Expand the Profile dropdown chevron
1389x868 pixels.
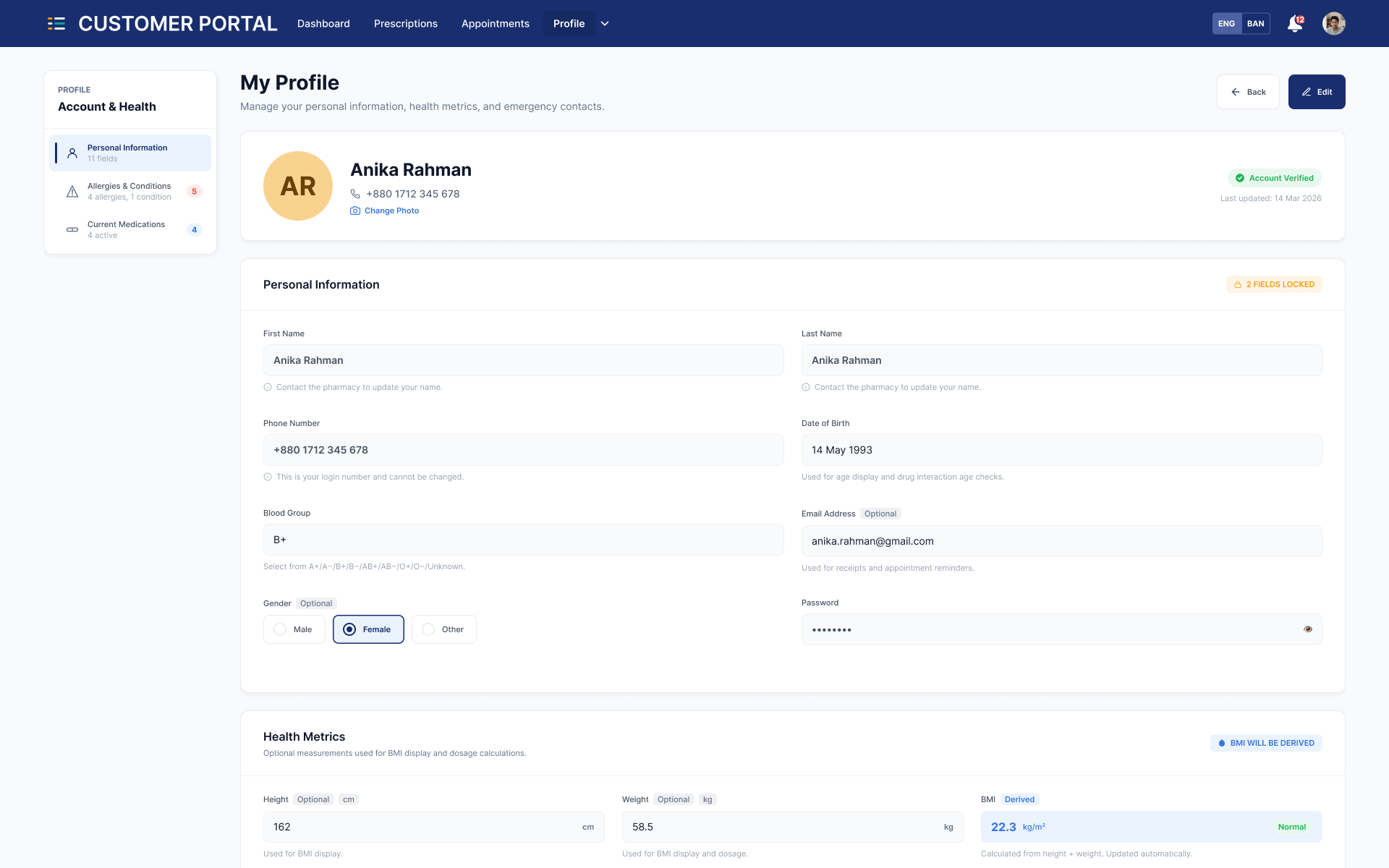[605, 24]
